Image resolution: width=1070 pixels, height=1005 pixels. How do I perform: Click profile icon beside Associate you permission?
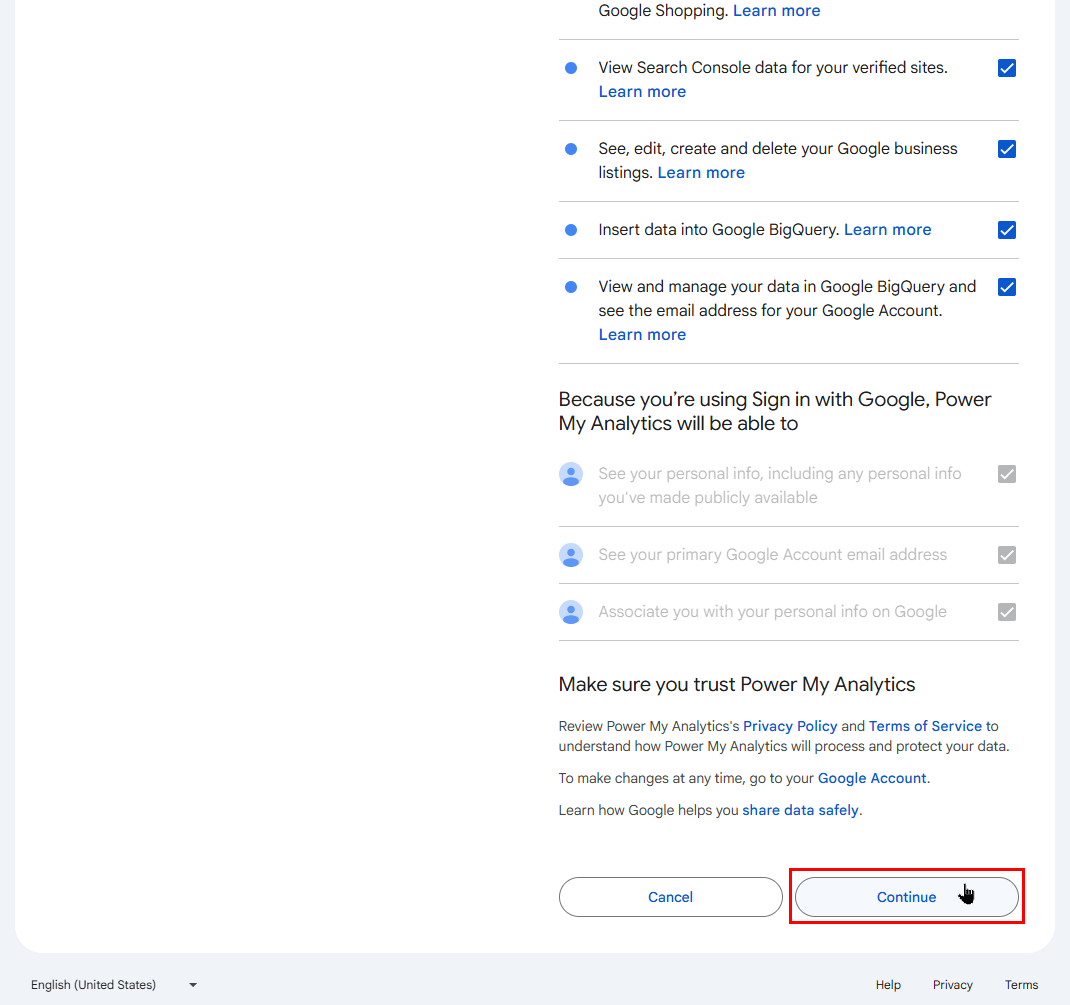tap(571, 612)
